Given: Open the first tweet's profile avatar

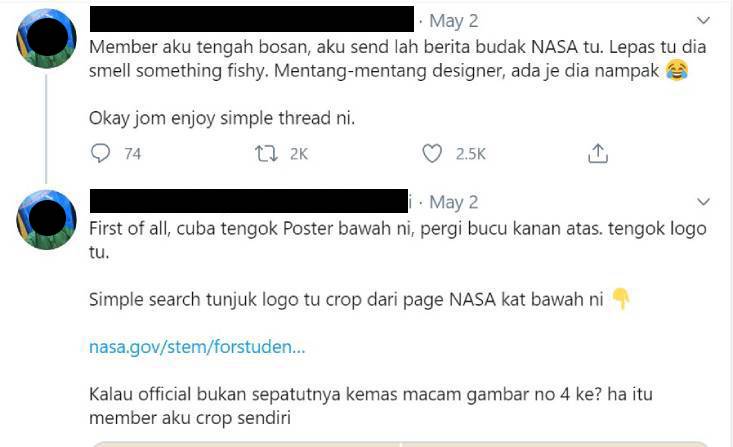Looking at the screenshot, I should point(46,38).
